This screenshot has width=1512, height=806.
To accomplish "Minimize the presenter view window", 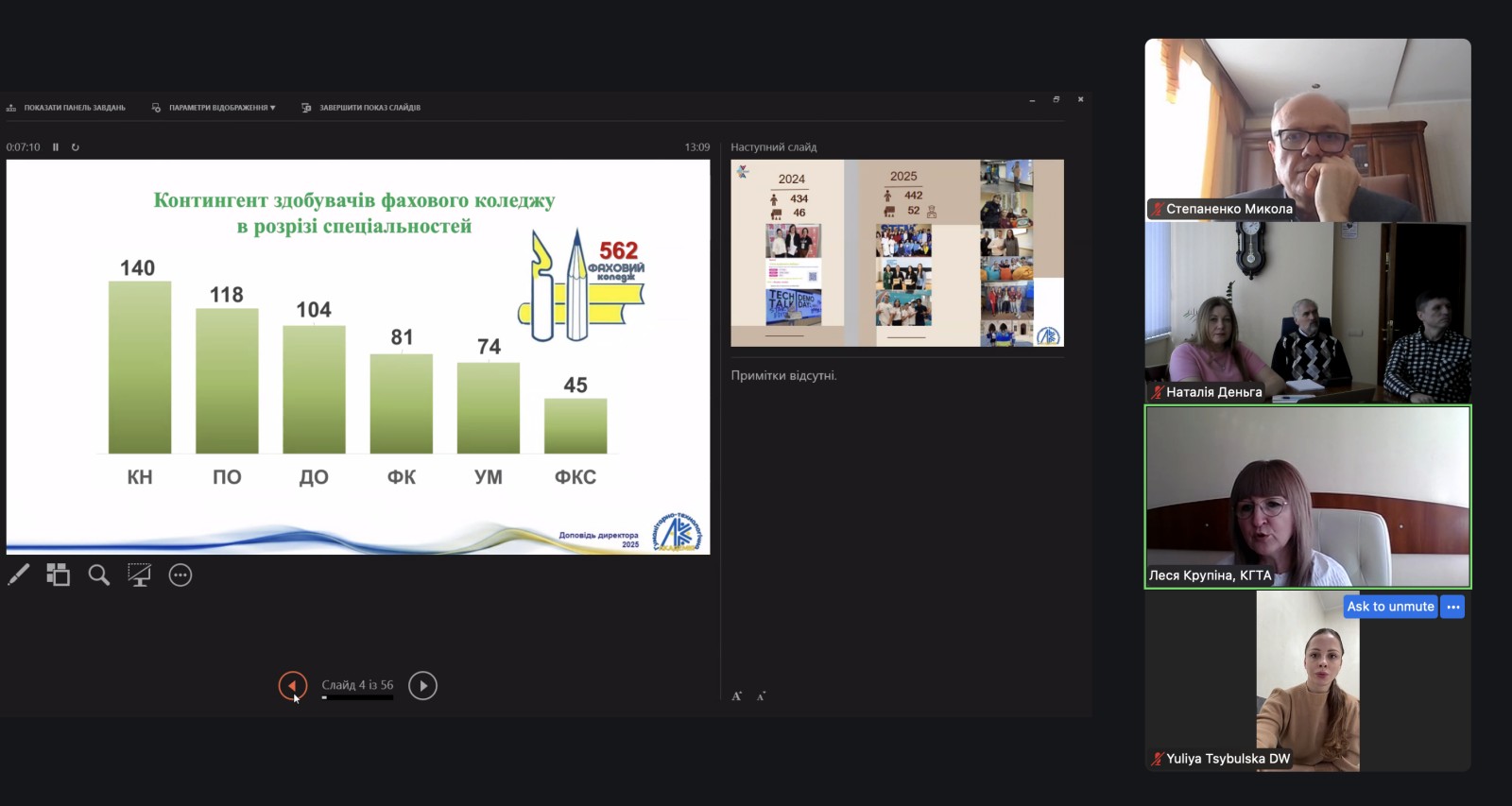I will (x=1032, y=99).
